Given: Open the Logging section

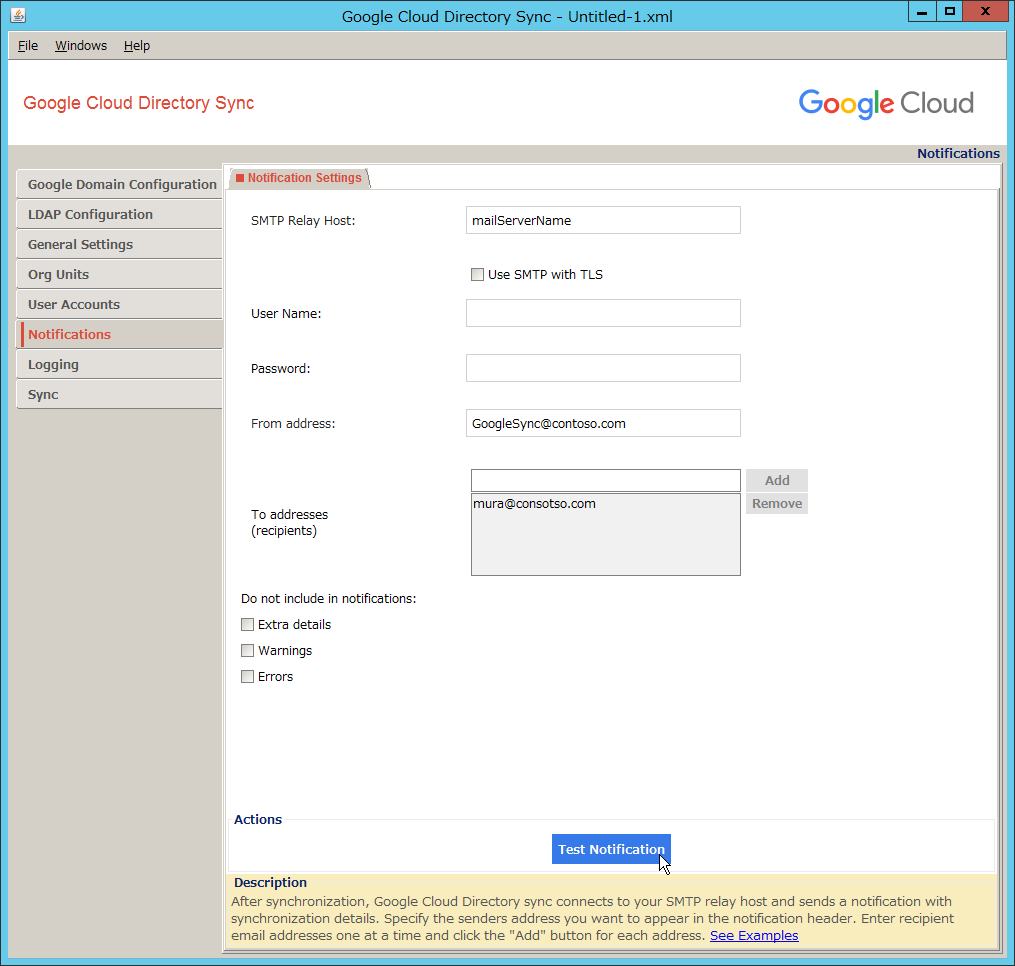Looking at the screenshot, I should [120, 365].
